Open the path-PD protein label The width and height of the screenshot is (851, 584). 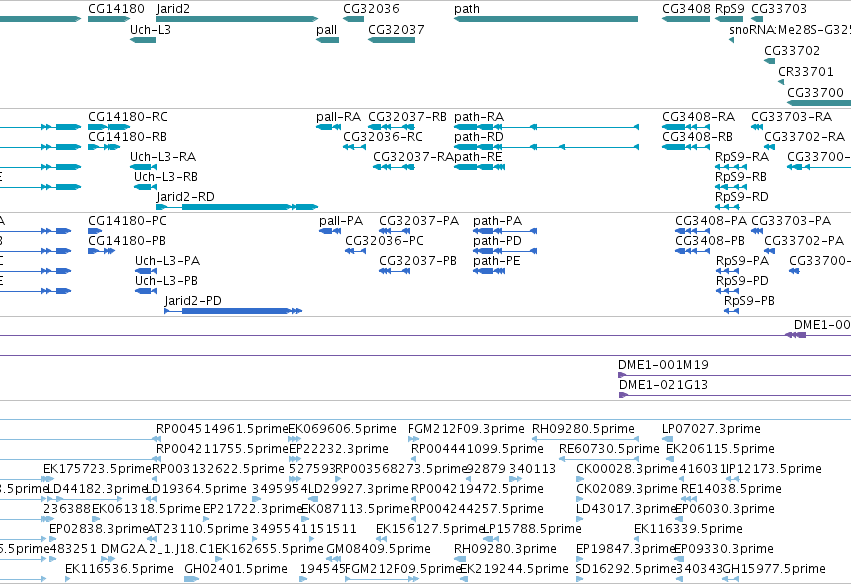(x=497, y=241)
